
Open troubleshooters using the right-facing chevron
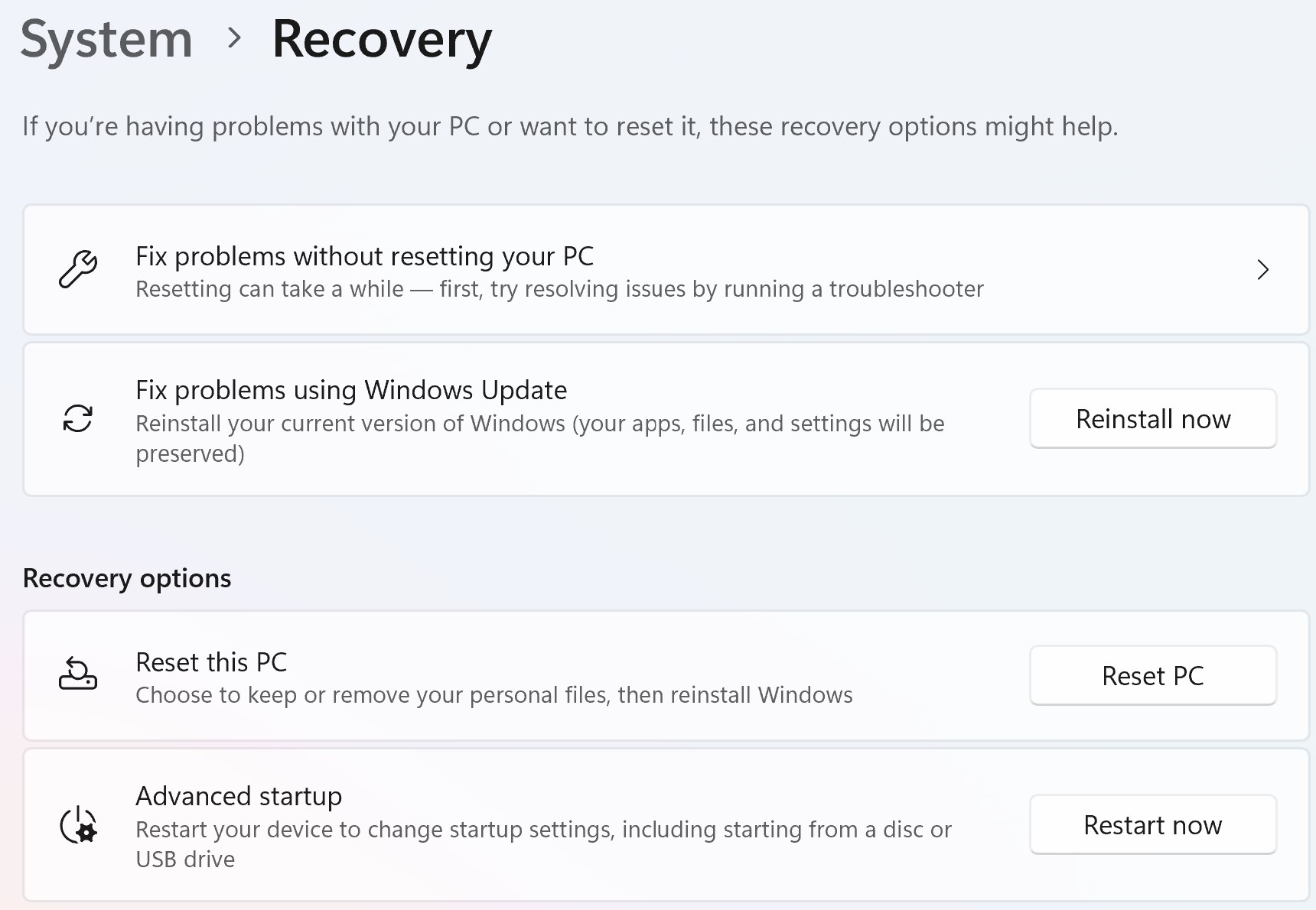(x=1264, y=270)
